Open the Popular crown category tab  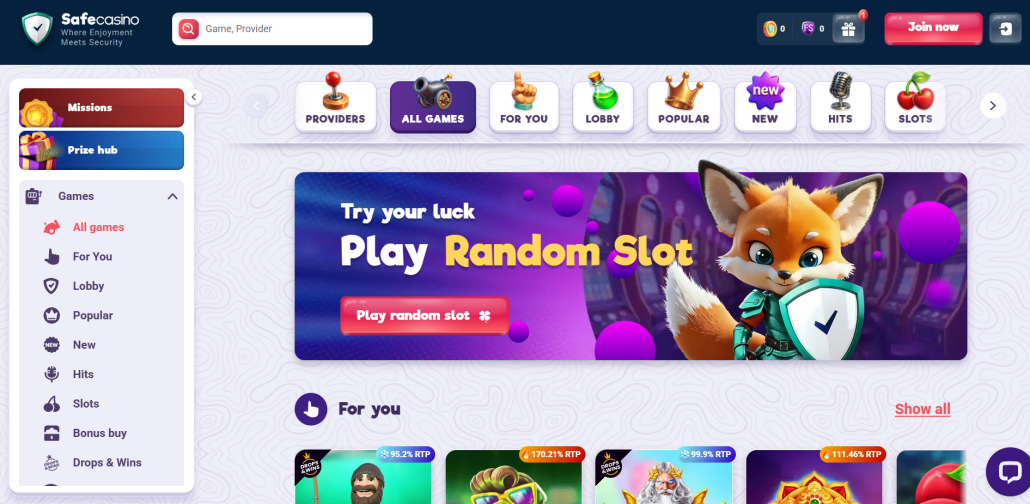coord(683,104)
